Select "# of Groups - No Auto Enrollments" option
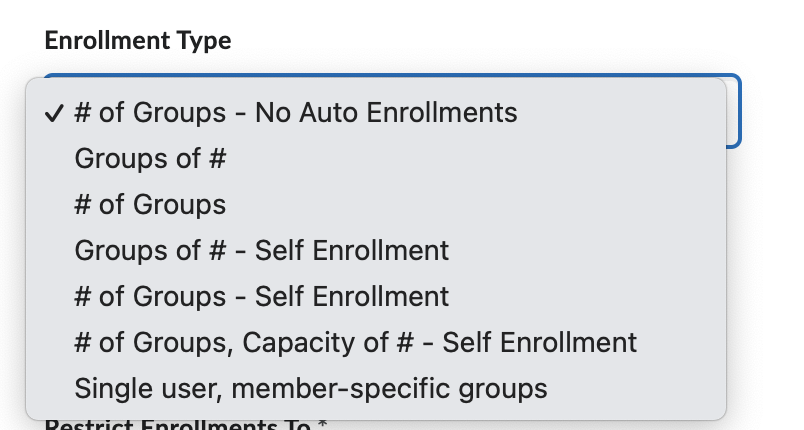This screenshot has width=804, height=430. [x=295, y=112]
